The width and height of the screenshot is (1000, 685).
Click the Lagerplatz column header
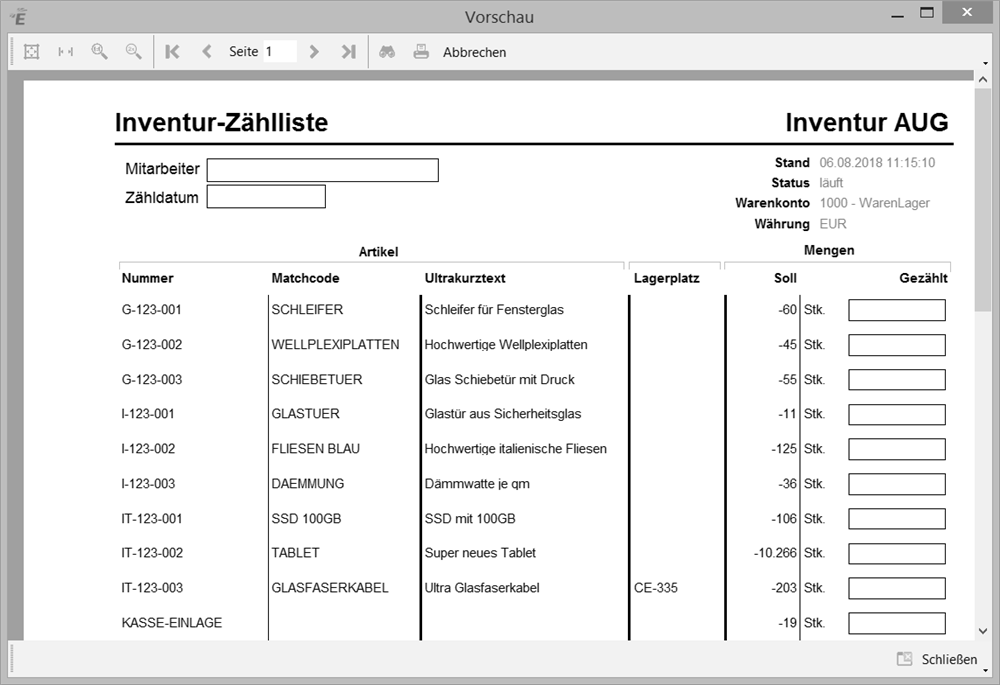pos(666,278)
